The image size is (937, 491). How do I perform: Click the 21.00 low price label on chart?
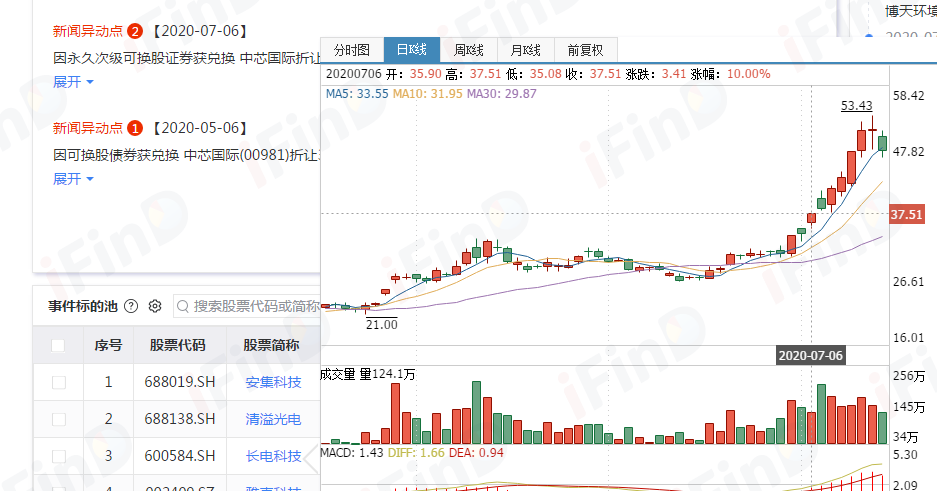point(382,324)
